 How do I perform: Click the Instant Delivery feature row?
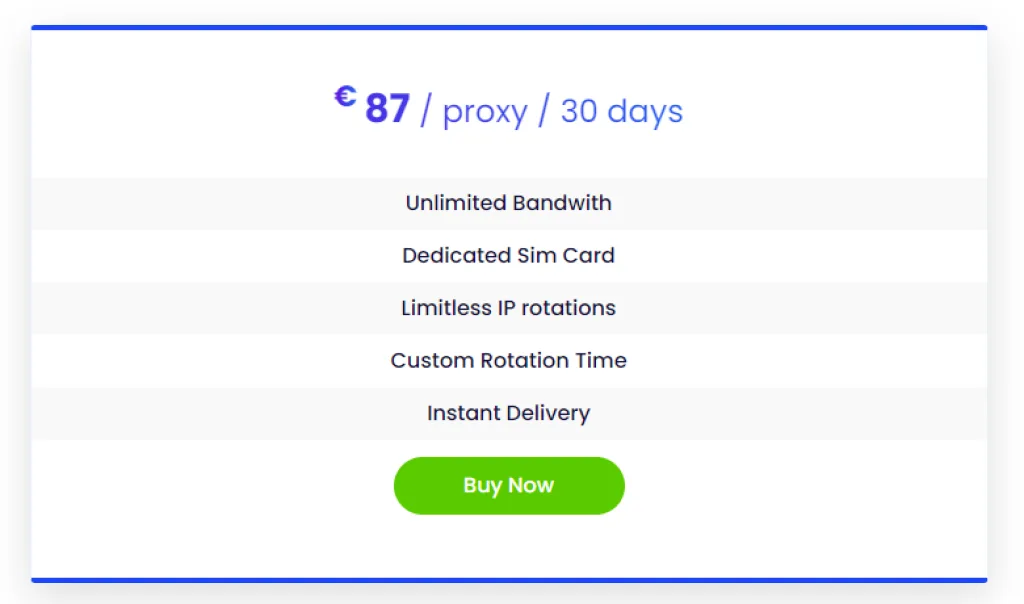point(509,413)
